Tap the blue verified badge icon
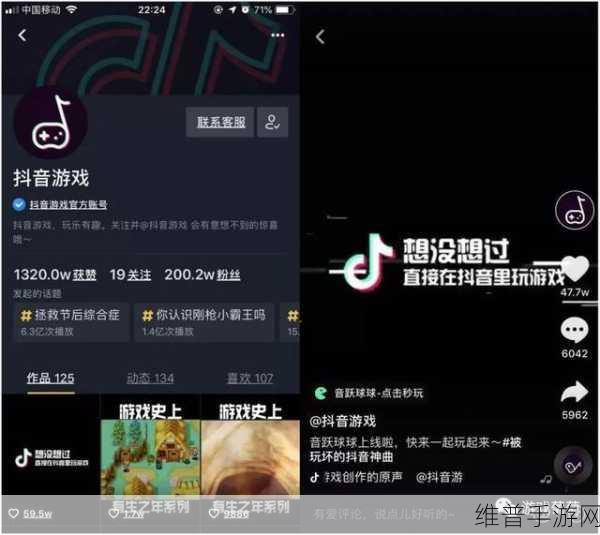 (x=19, y=204)
